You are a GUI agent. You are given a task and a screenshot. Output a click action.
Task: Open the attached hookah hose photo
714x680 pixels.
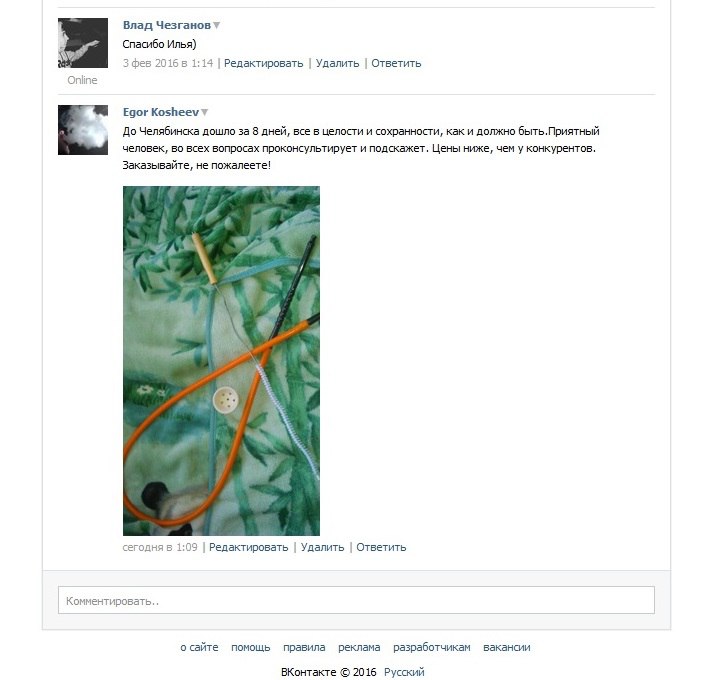pos(221,361)
